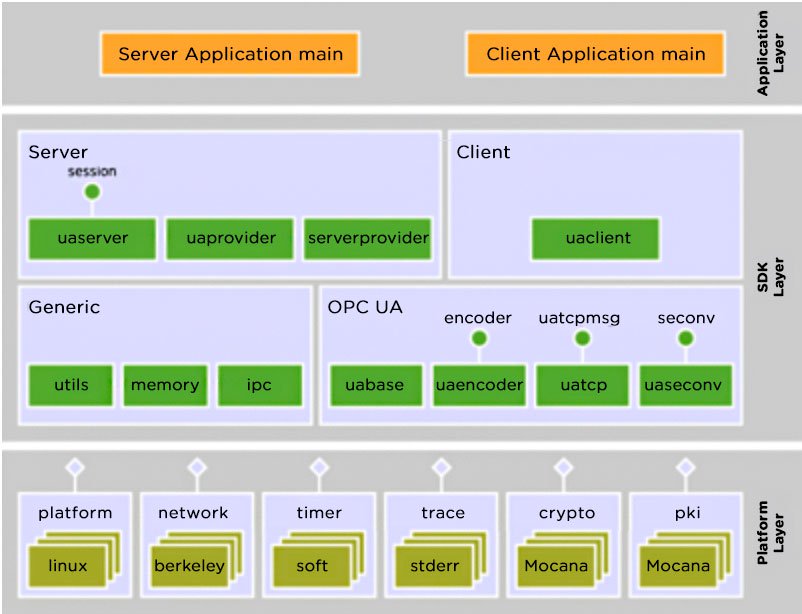Screen dimensions: 802x614
Task: Click the Generic group label
Action: pyautogui.click(x=64, y=307)
